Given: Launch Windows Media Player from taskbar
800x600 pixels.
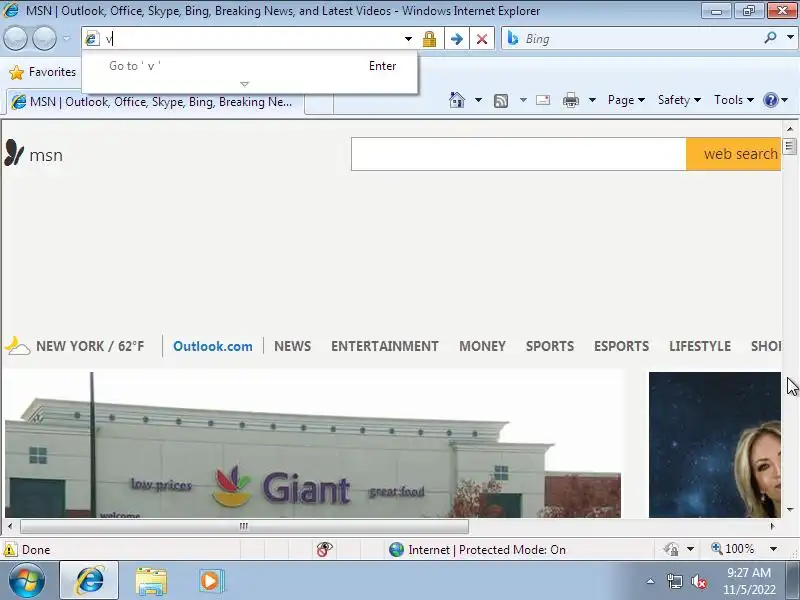Looking at the screenshot, I should coord(211,581).
